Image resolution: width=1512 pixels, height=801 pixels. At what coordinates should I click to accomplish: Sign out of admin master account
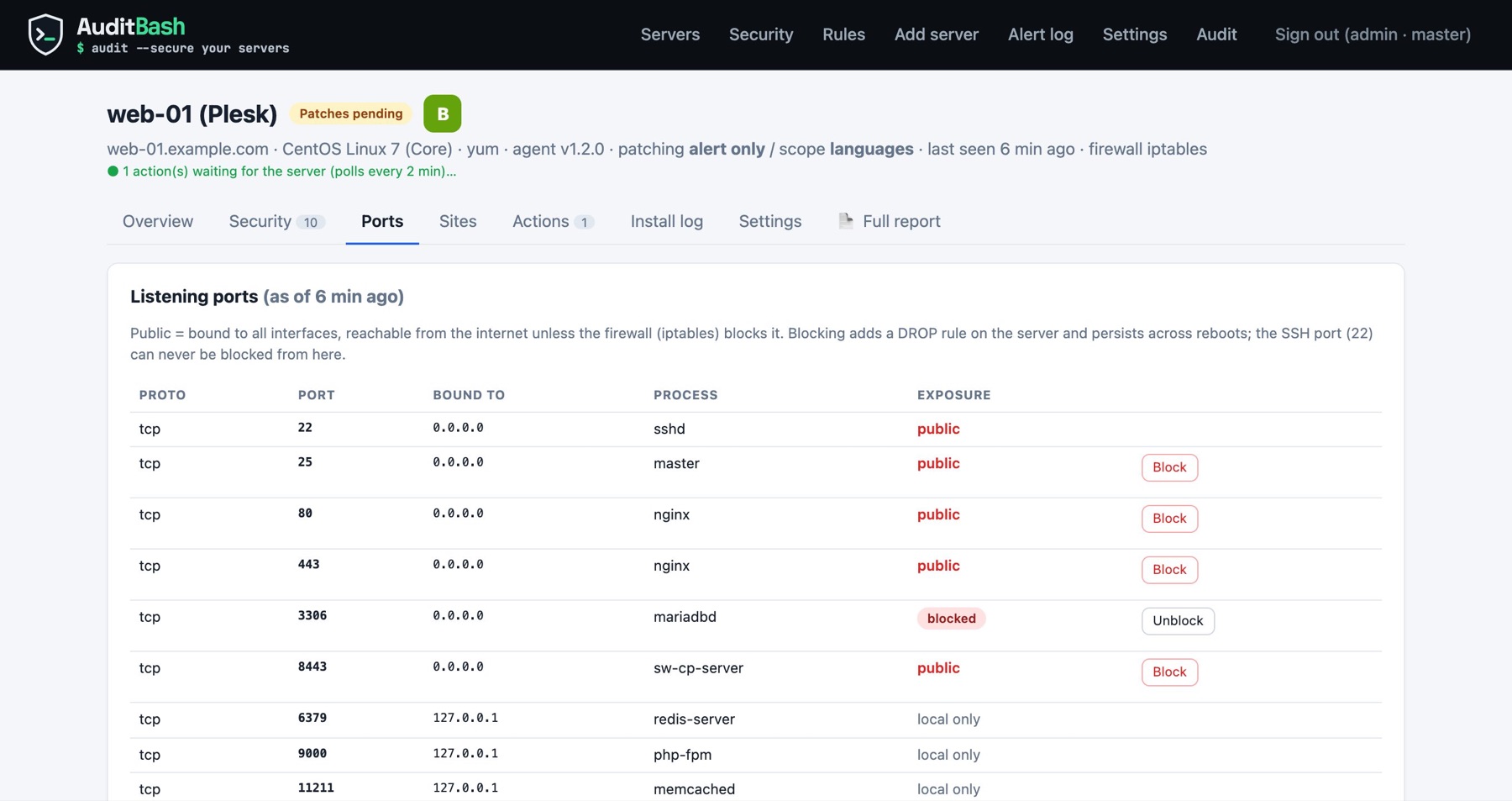click(x=1373, y=34)
